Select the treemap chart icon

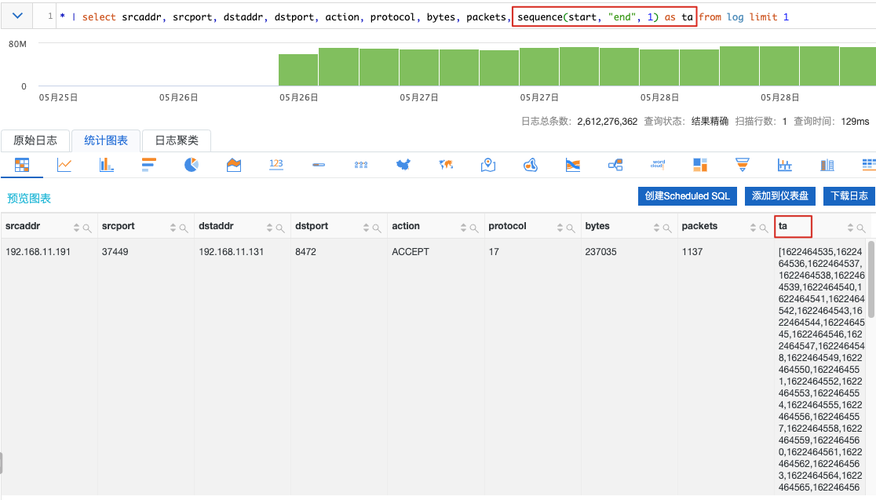click(700, 165)
